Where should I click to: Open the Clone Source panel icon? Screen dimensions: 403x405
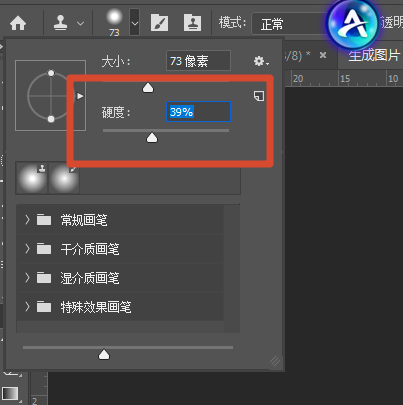192,23
